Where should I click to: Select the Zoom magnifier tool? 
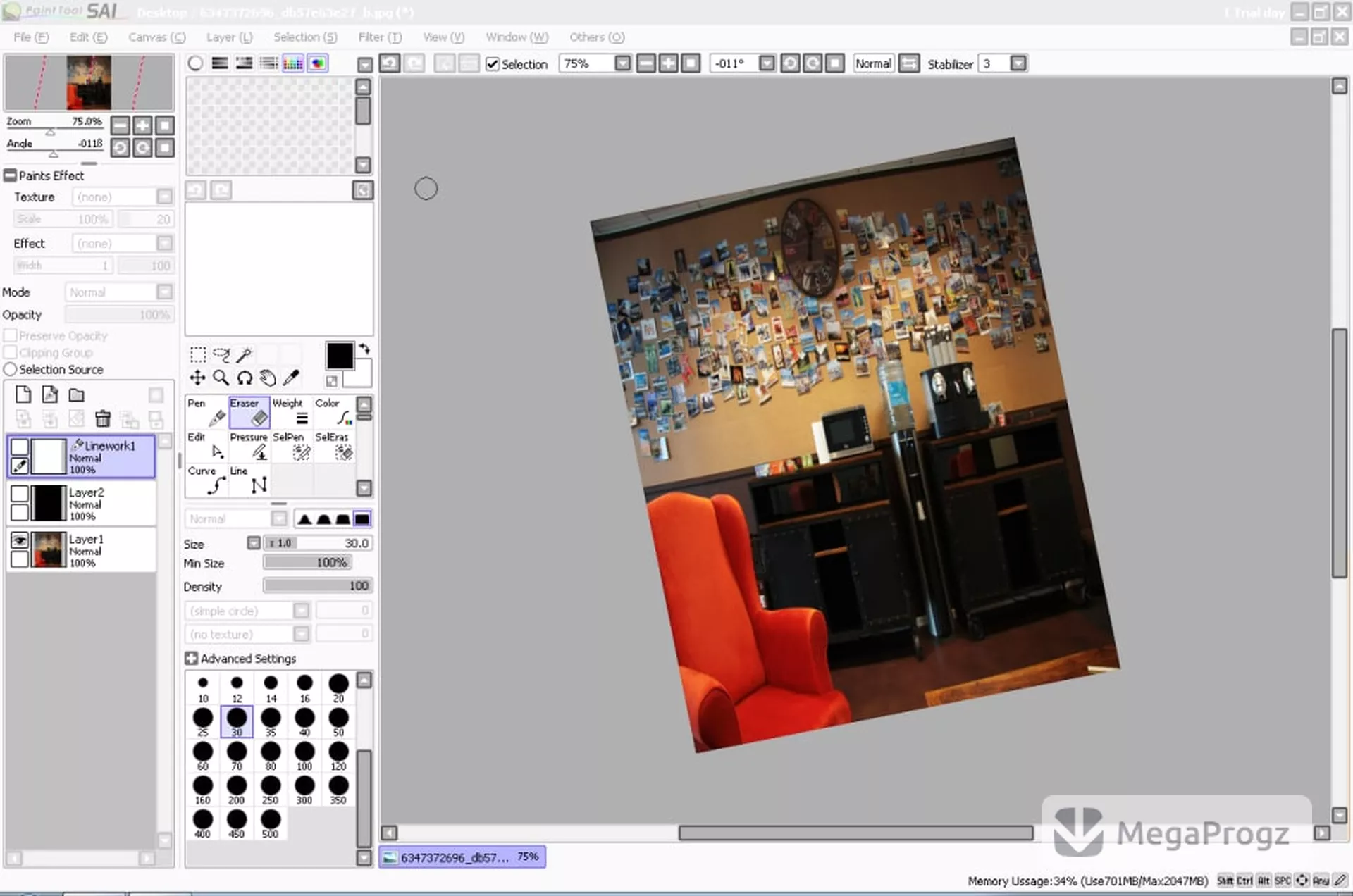coord(221,378)
